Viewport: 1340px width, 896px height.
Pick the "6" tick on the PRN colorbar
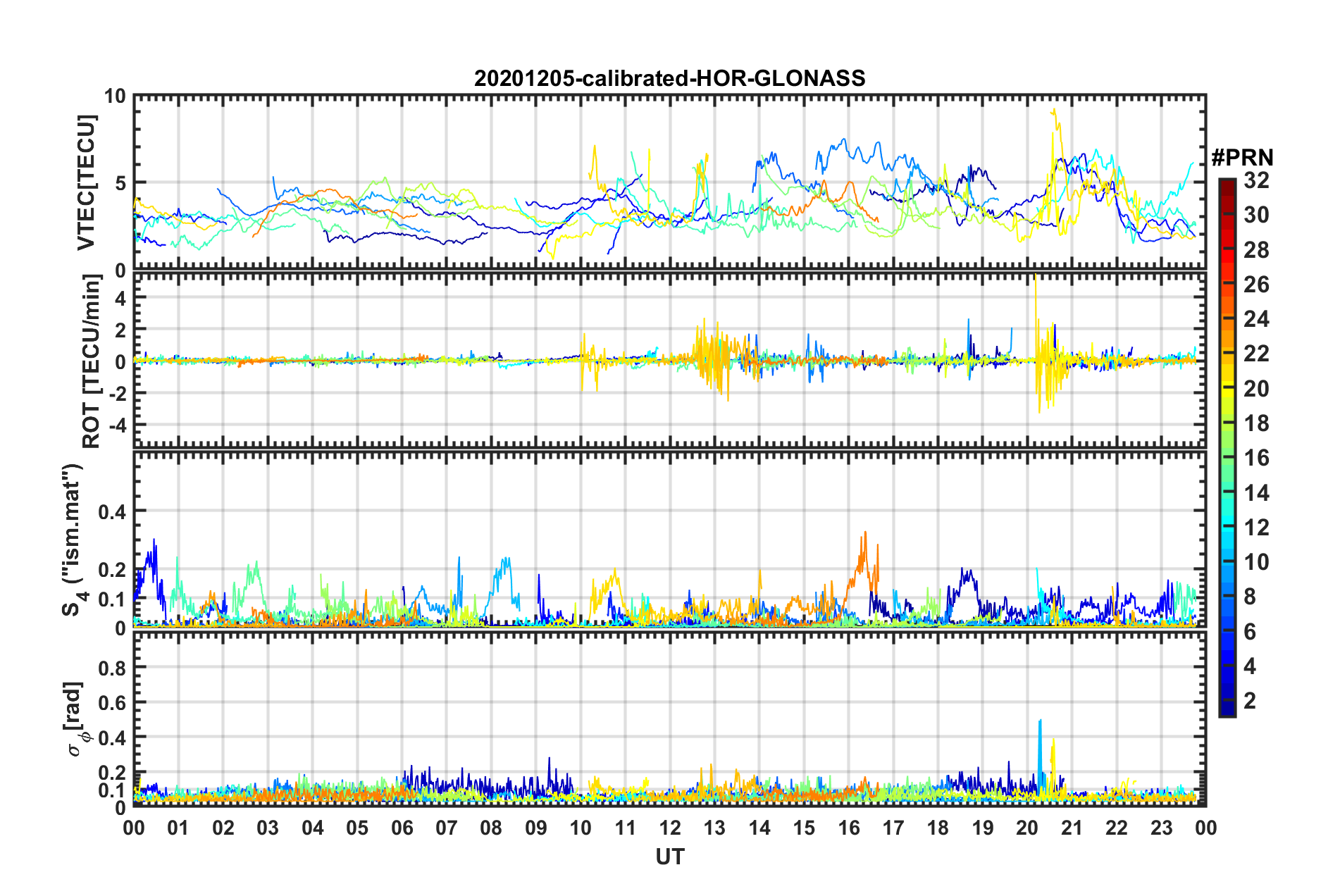point(1250,631)
